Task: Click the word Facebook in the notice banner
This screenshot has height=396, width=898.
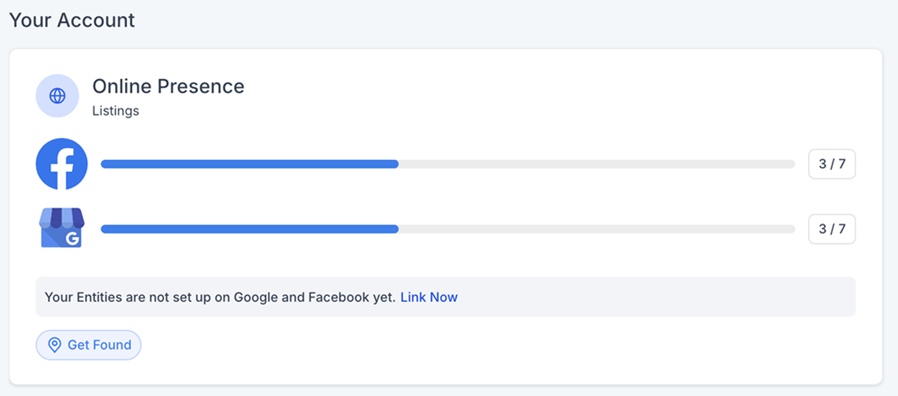Action: tap(334, 297)
